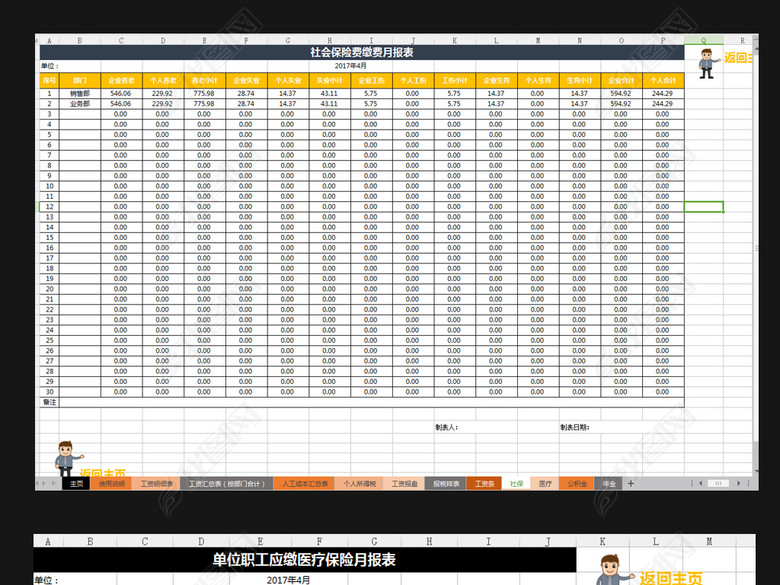The image size is (780, 585).
Task: Add a new sheet with plus icon
Action: click(630, 483)
